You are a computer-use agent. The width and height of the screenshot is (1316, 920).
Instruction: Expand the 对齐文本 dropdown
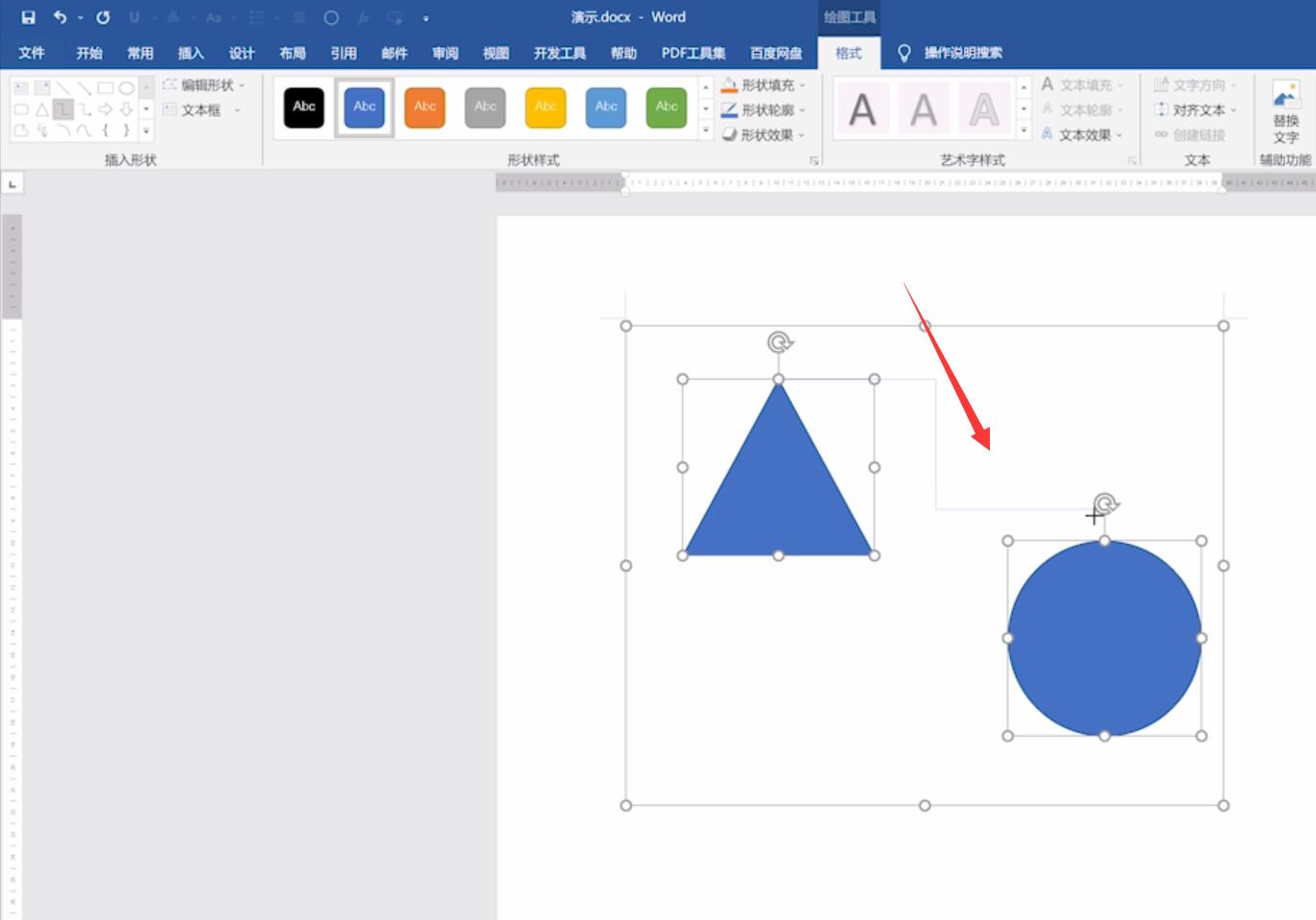(x=1234, y=110)
